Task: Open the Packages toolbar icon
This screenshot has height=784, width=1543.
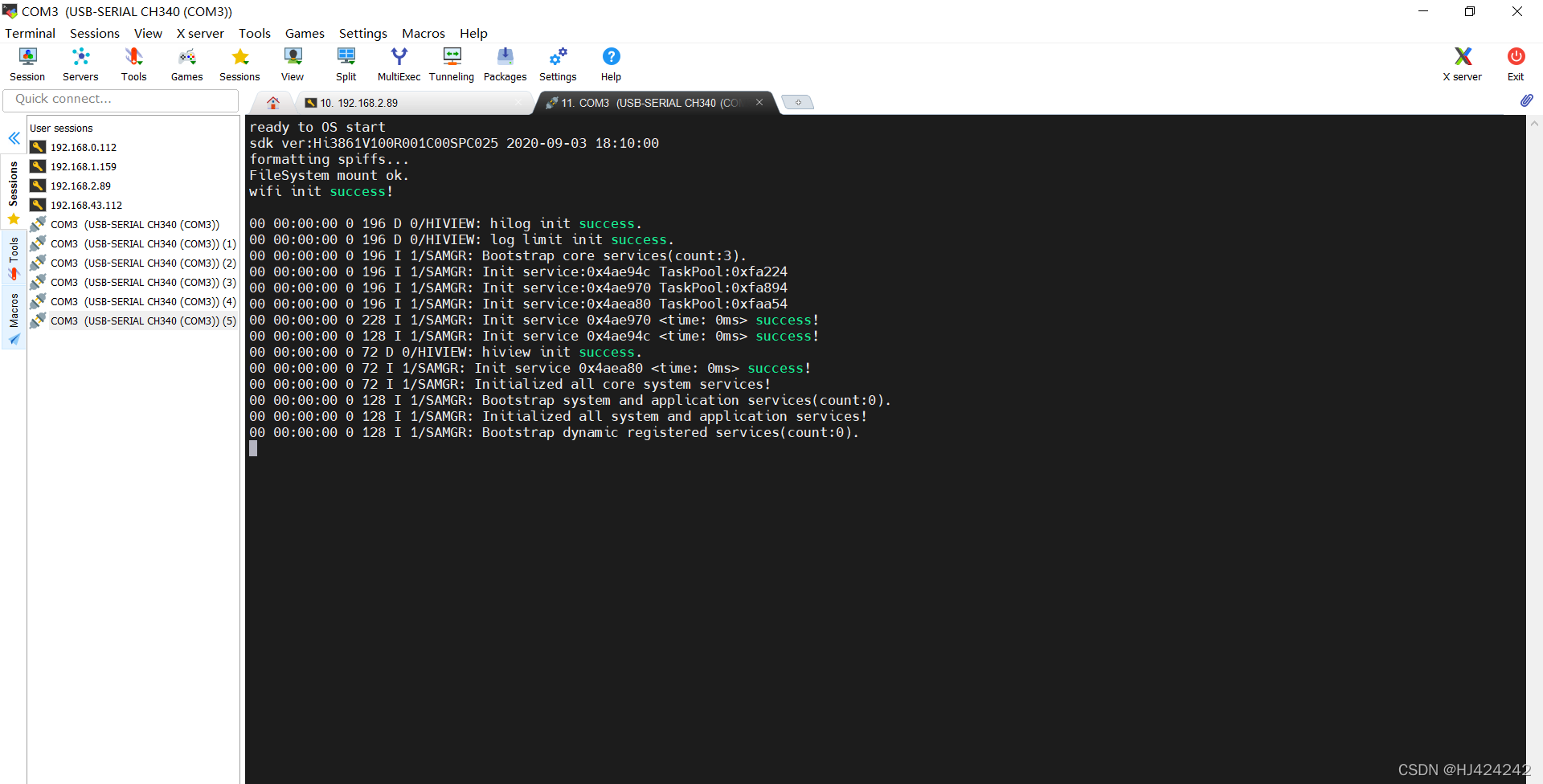Action: click(505, 64)
